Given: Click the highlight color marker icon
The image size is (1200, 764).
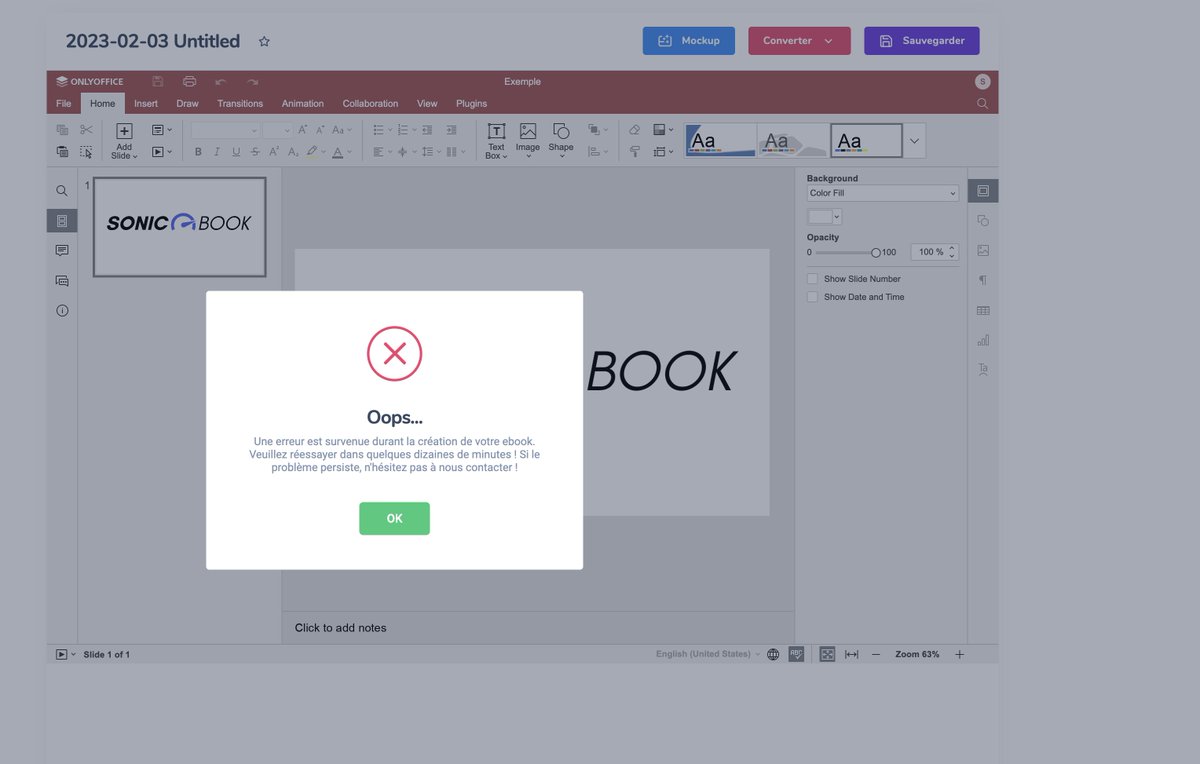Looking at the screenshot, I should point(312,152).
